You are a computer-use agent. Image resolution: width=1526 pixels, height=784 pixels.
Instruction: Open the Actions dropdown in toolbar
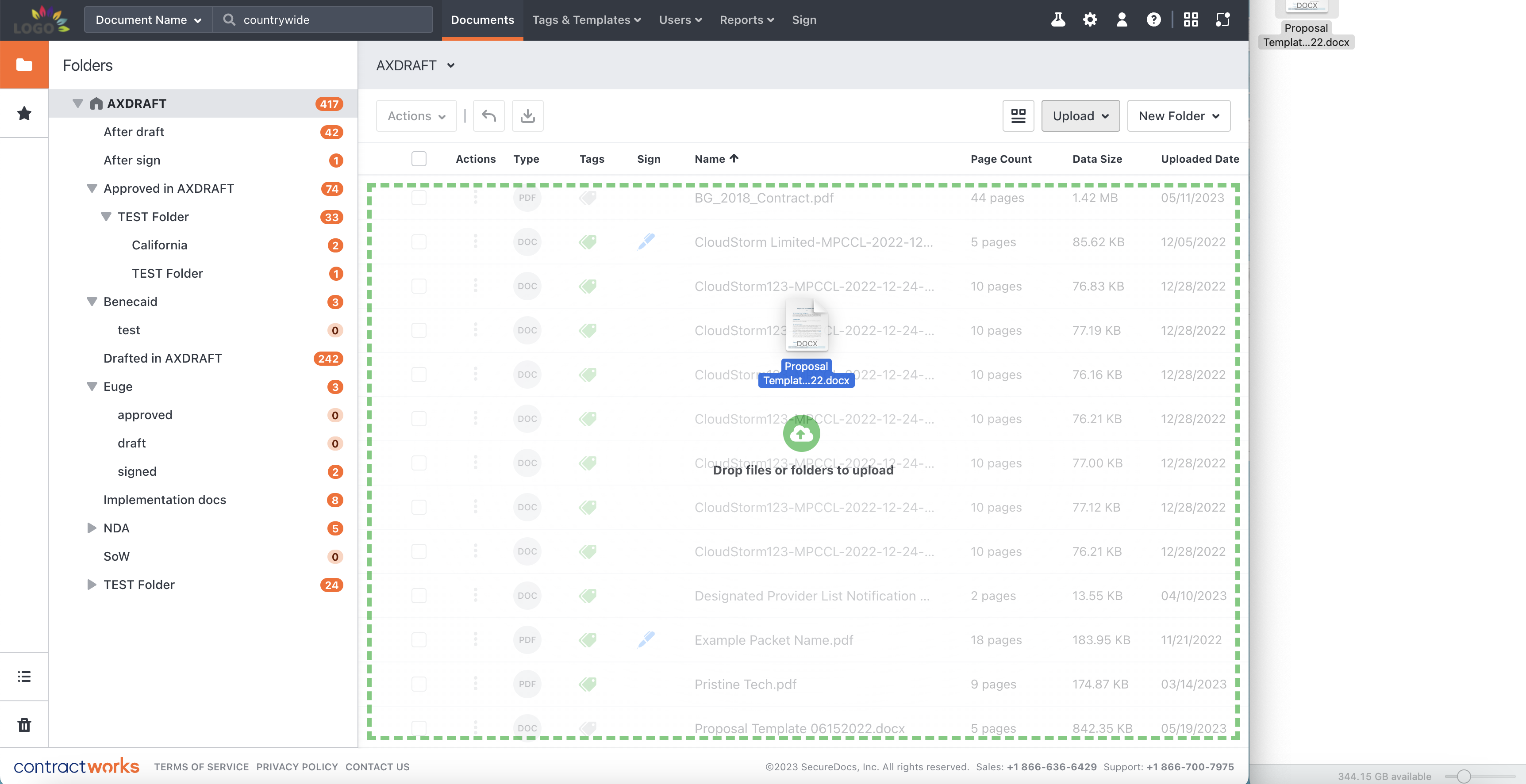click(x=416, y=115)
